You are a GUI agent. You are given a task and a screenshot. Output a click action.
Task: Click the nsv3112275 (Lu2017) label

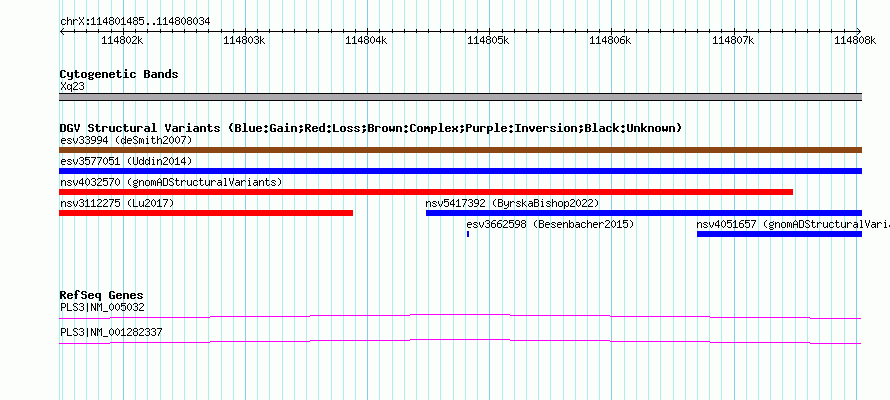click(117, 203)
